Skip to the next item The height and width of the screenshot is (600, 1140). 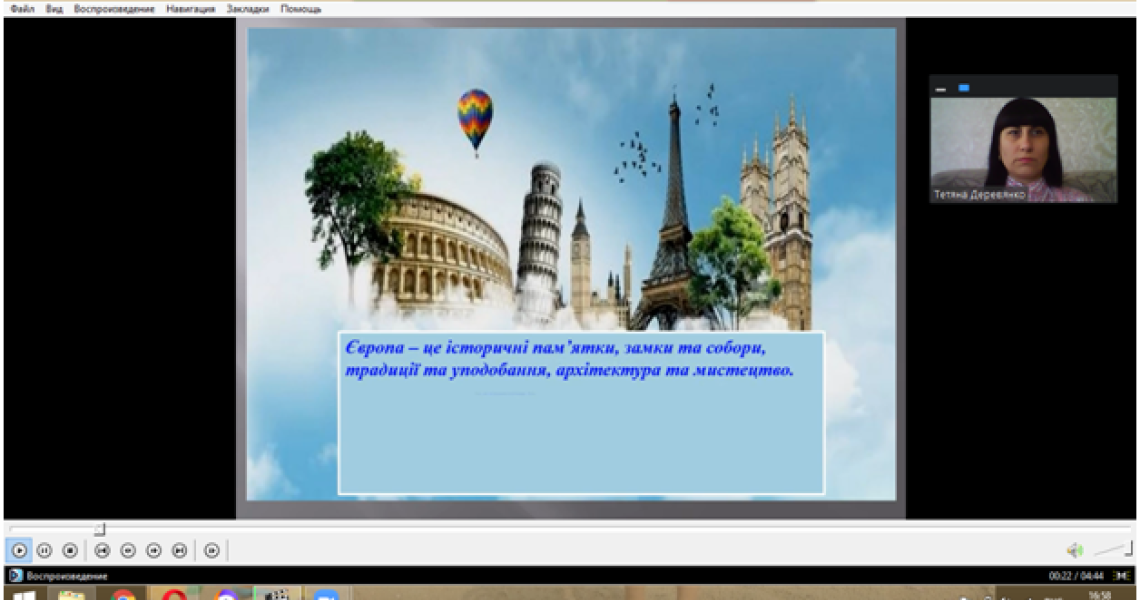180,551
